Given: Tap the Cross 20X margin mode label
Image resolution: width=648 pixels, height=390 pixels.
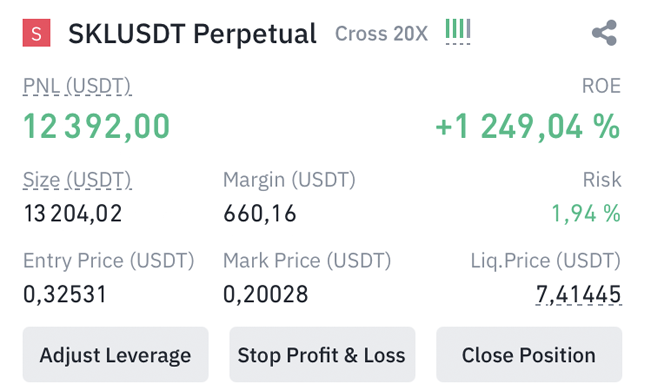Looking at the screenshot, I should click(381, 34).
